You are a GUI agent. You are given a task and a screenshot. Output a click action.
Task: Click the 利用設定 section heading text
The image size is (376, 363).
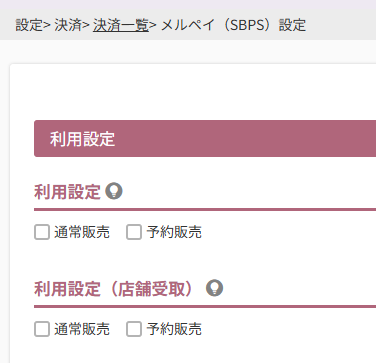coord(67,192)
